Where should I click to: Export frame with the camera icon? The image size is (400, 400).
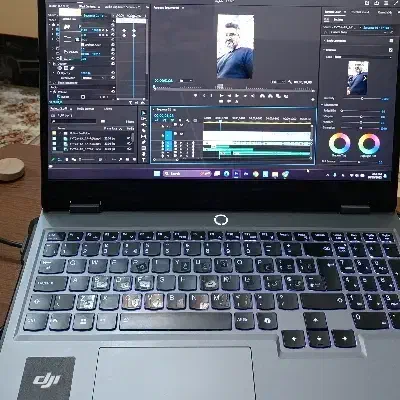[278, 96]
